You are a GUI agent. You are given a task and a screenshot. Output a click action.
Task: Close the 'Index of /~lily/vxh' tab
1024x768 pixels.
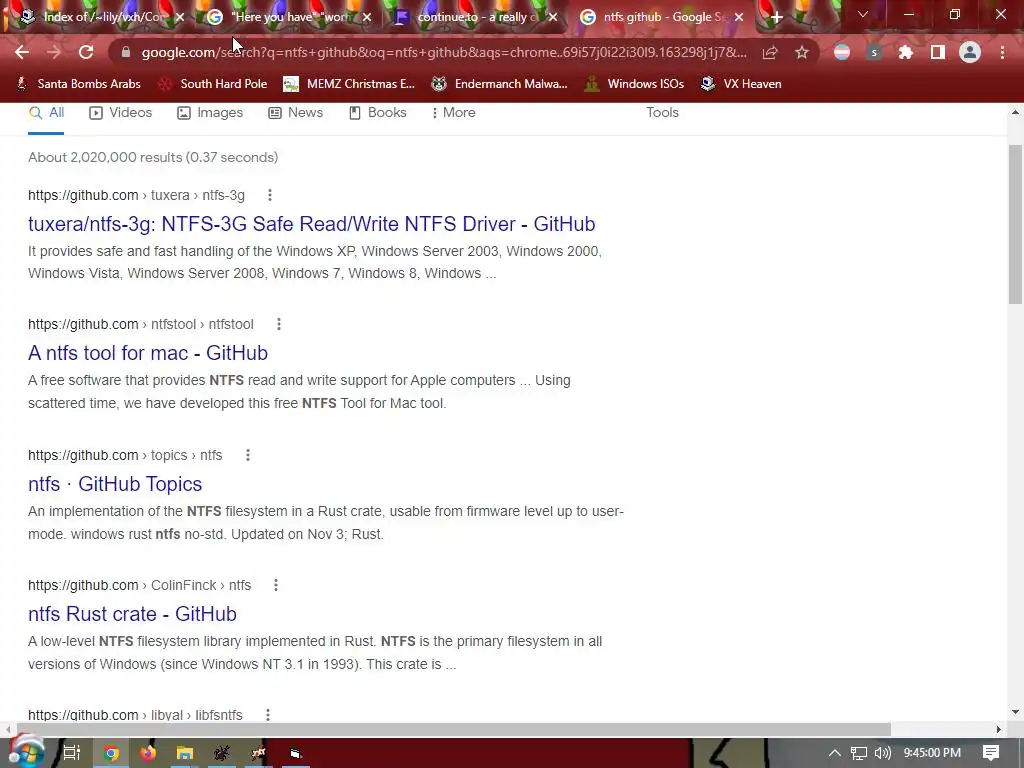pyautogui.click(x=180, y=18)
